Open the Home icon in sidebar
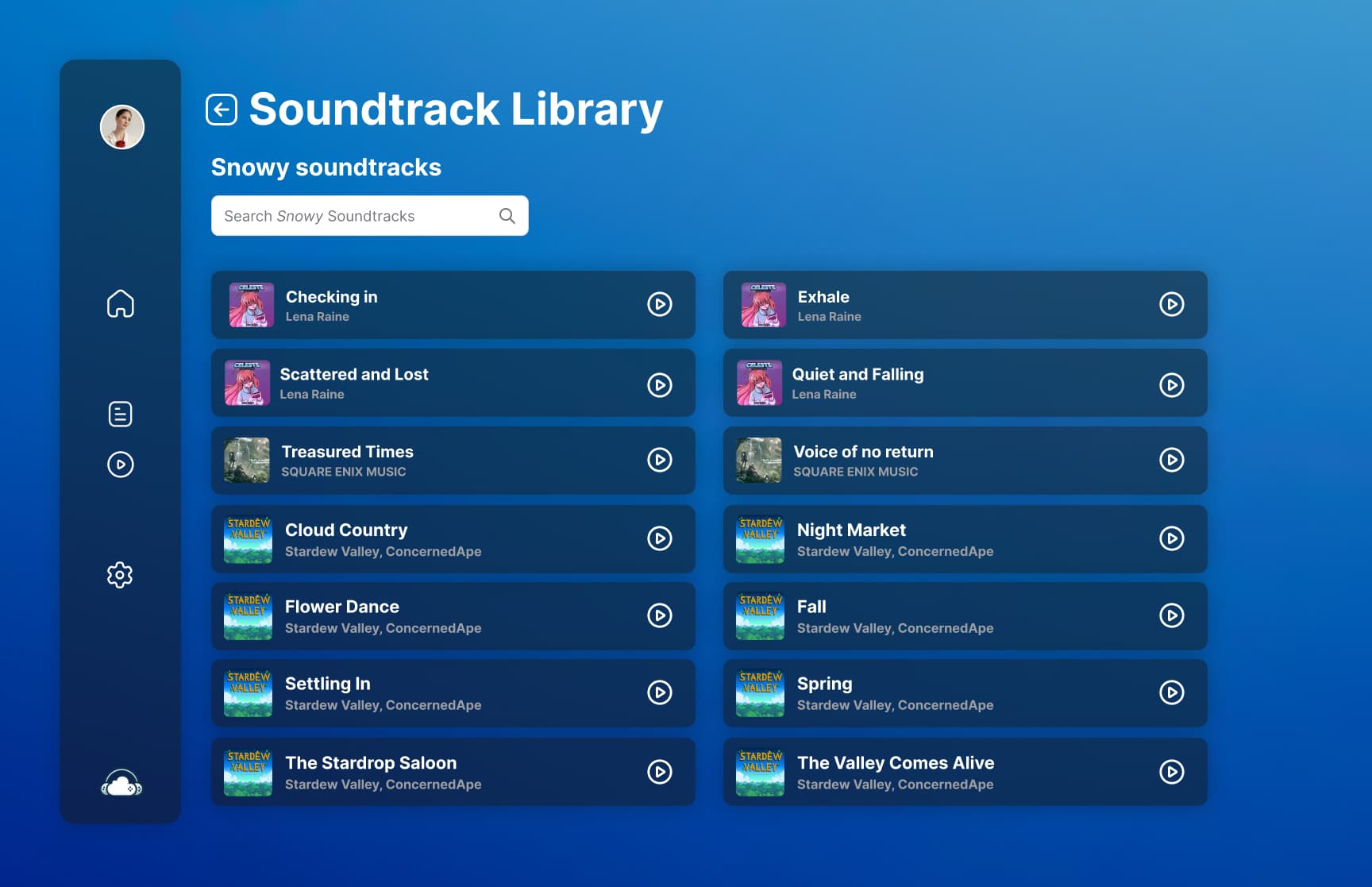 pos(121,303)
